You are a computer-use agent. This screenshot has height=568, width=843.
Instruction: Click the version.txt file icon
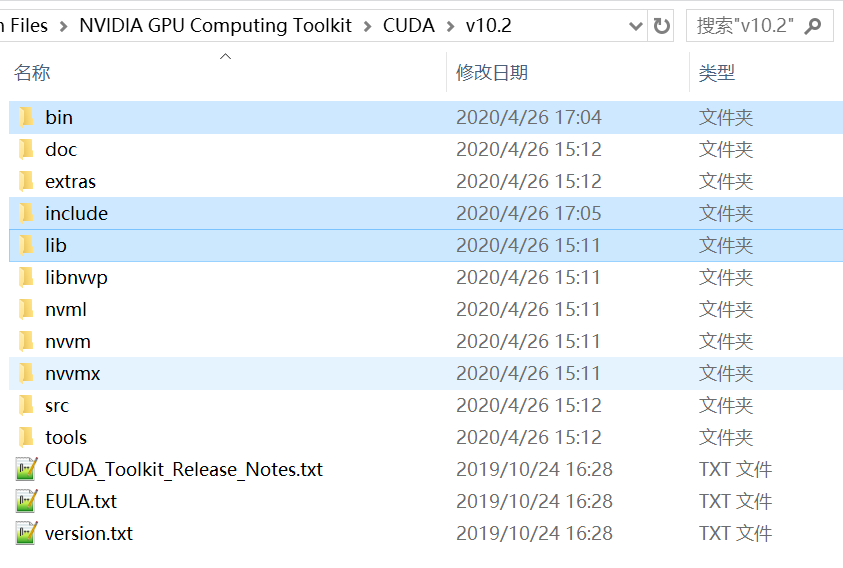click(26, 534)
